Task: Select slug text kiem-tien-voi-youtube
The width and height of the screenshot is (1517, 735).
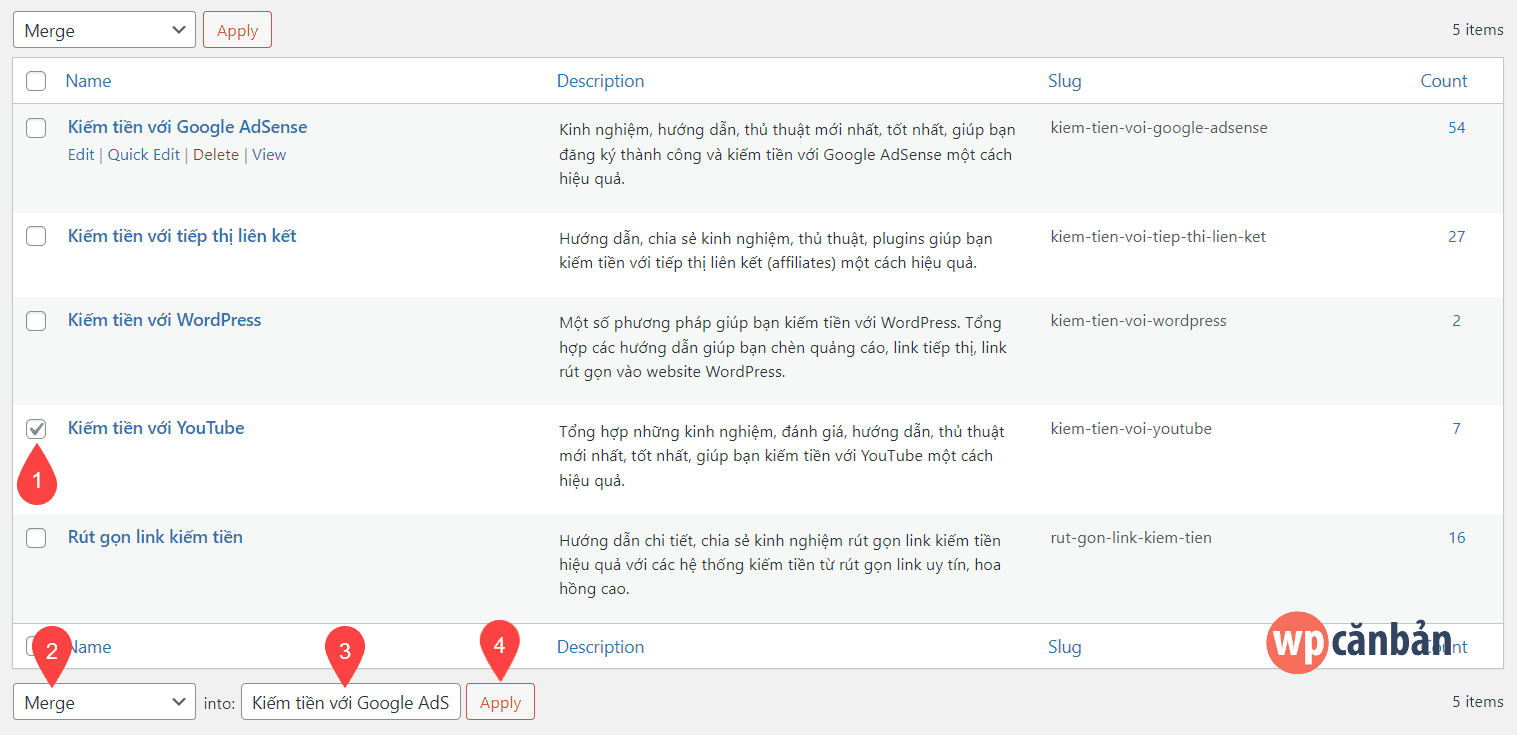Action: click(1131, 428)
